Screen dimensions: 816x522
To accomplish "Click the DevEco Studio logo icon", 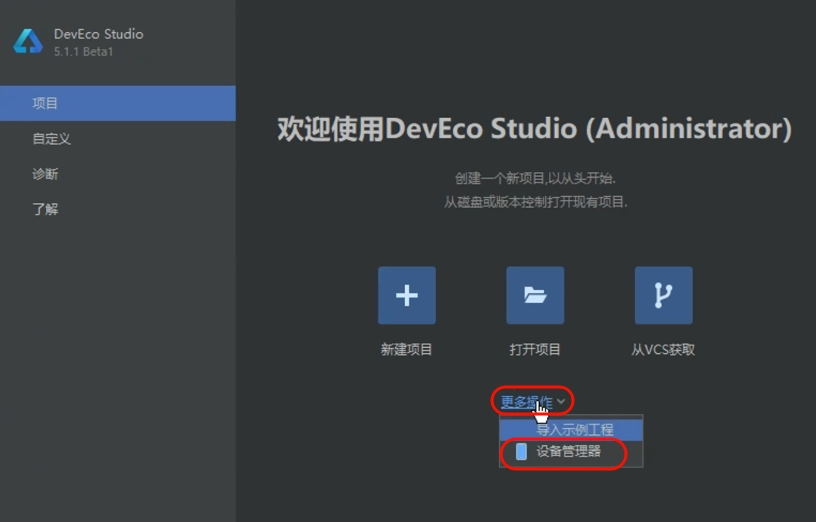I will pos(28,41).
